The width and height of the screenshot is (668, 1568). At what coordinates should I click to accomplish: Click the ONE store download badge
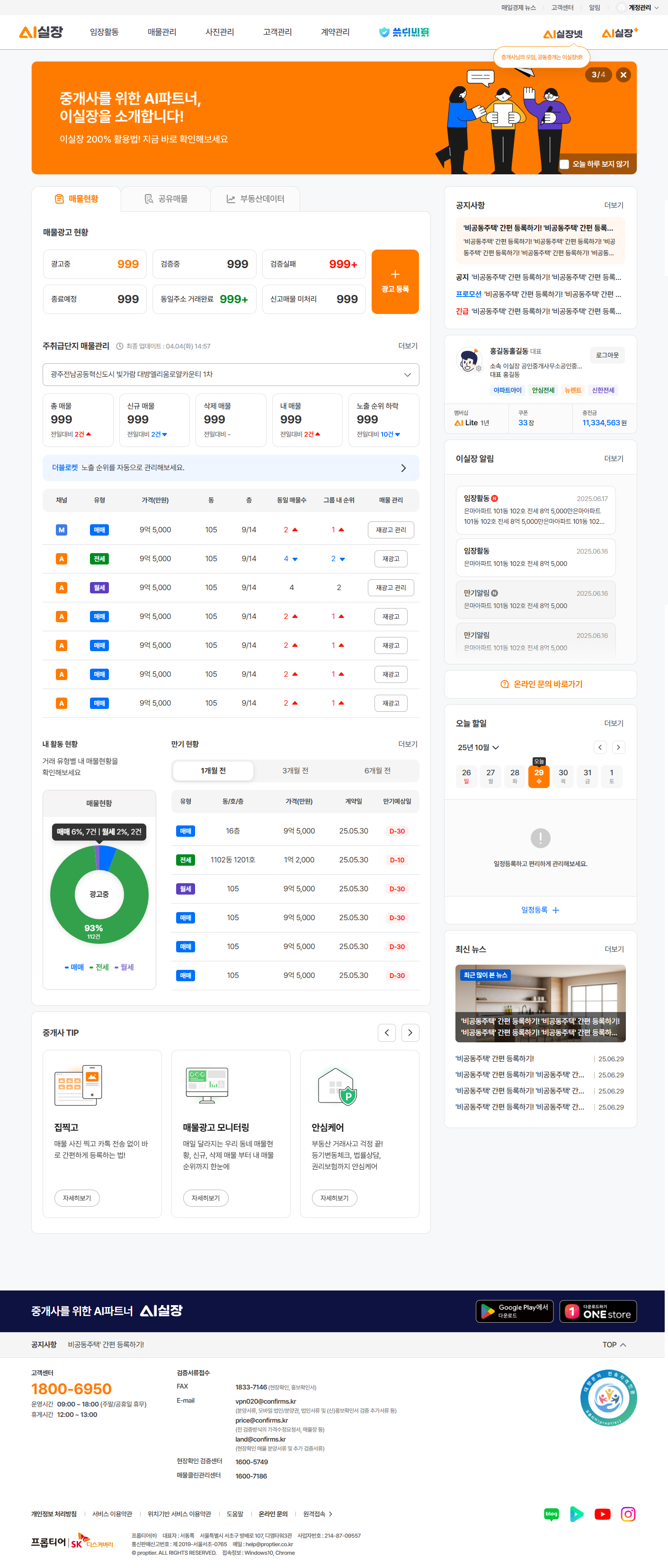(597, 1311)
